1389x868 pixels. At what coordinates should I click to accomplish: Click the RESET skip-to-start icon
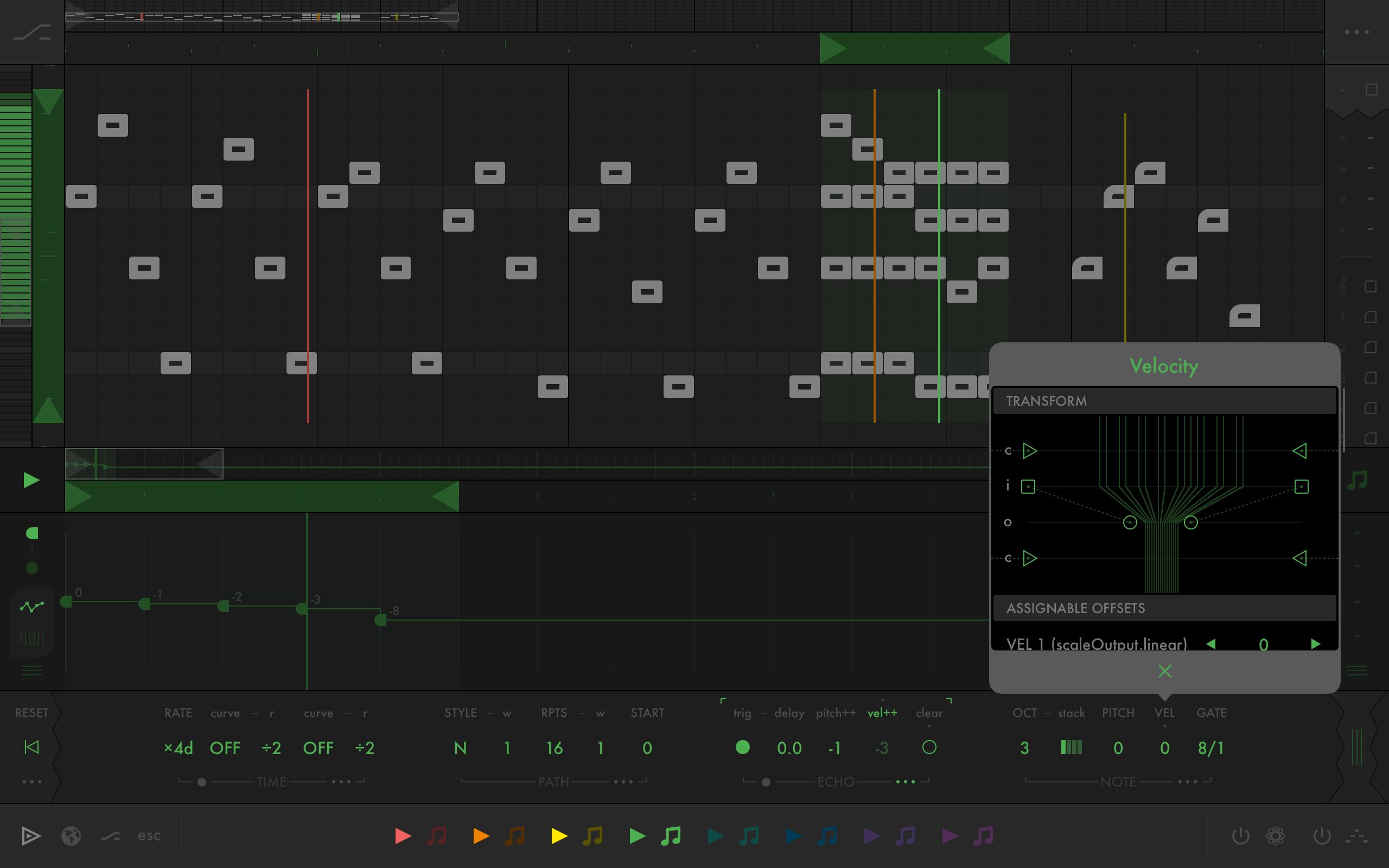31,747
